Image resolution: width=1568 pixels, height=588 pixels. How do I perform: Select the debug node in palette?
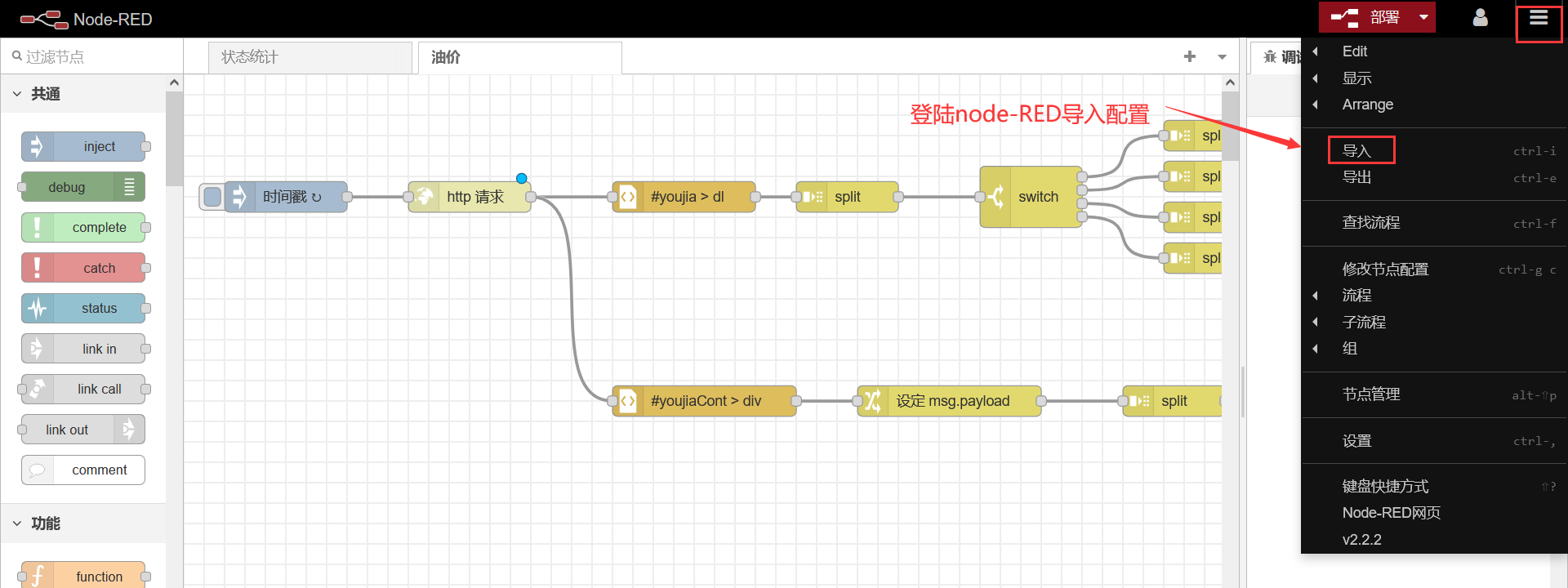click(x=82, y=187)
